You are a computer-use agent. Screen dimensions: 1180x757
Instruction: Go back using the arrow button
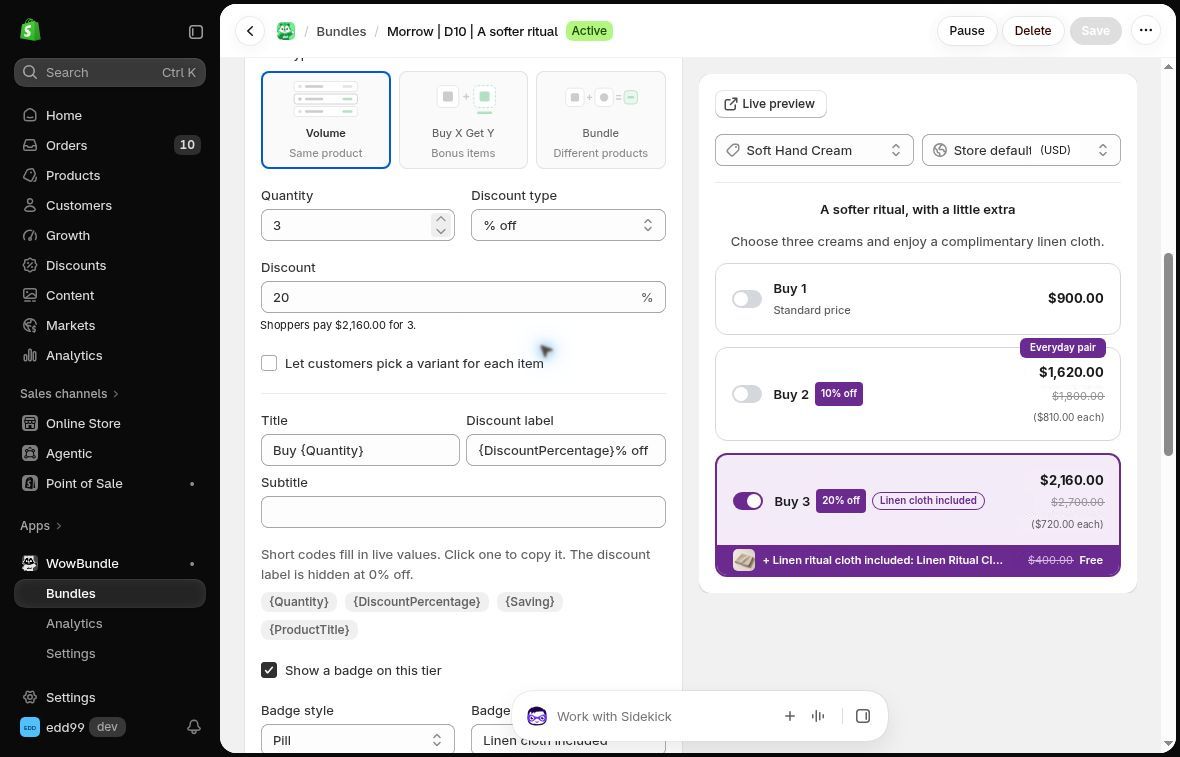(x=250, y=31)
